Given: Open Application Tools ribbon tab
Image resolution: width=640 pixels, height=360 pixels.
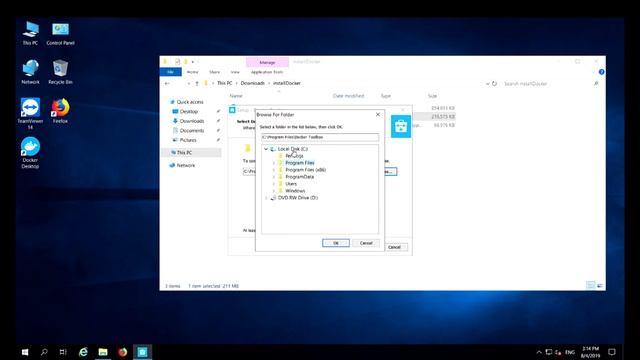Looking at the screenshot, I should [x=267, y=72].
